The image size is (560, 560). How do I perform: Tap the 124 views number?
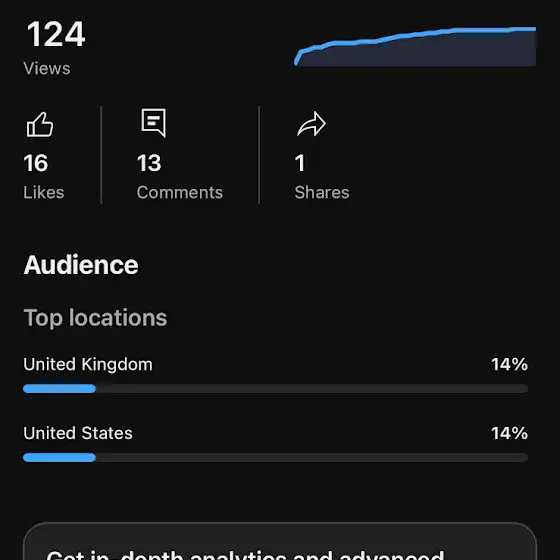pyautogui.click(x=56, y=34)
